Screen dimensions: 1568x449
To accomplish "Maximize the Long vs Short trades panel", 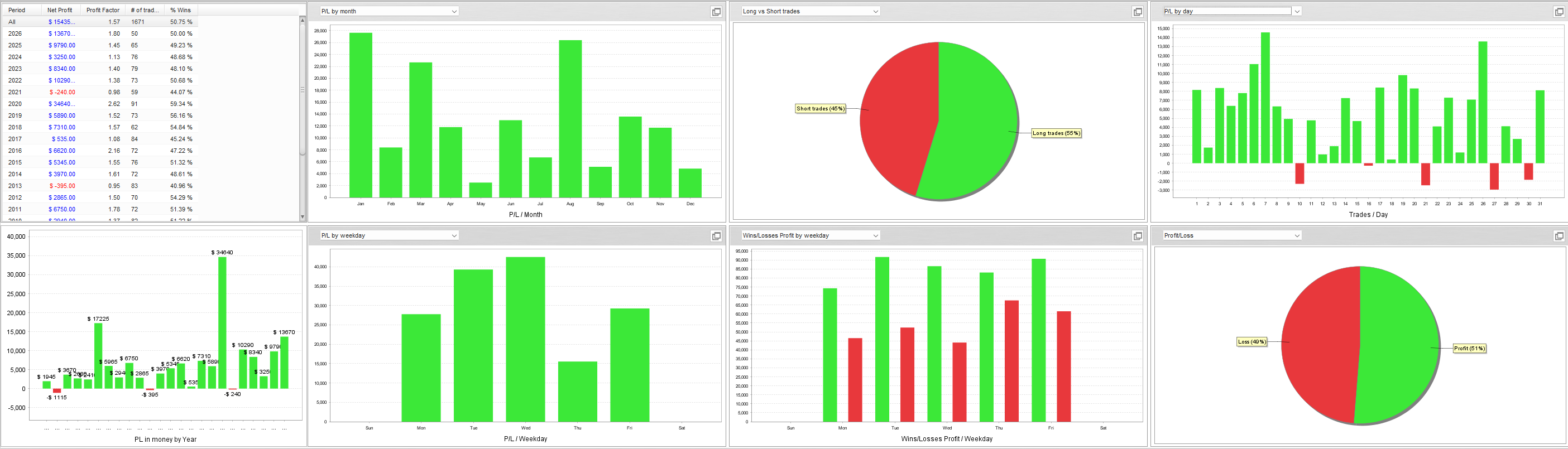I will coord(1137,12).
